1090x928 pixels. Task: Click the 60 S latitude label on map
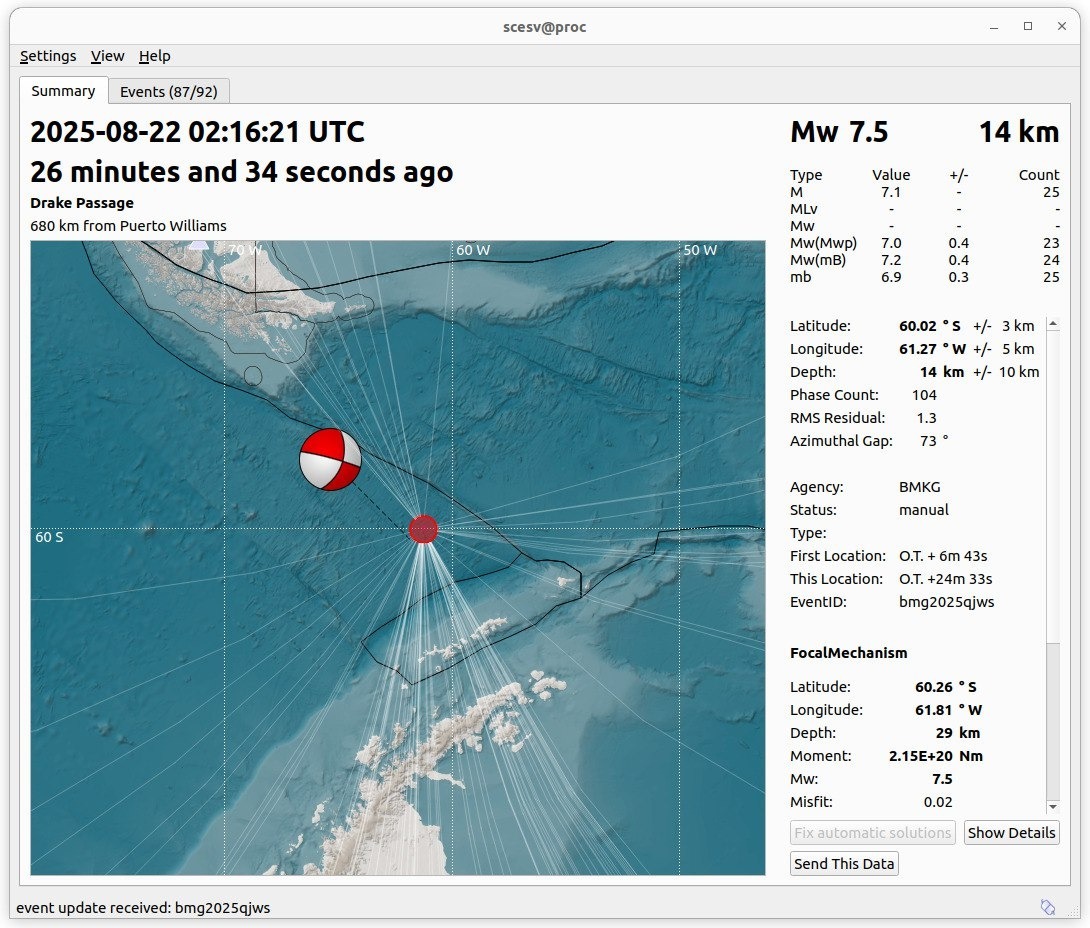click(x=49, y=537)
